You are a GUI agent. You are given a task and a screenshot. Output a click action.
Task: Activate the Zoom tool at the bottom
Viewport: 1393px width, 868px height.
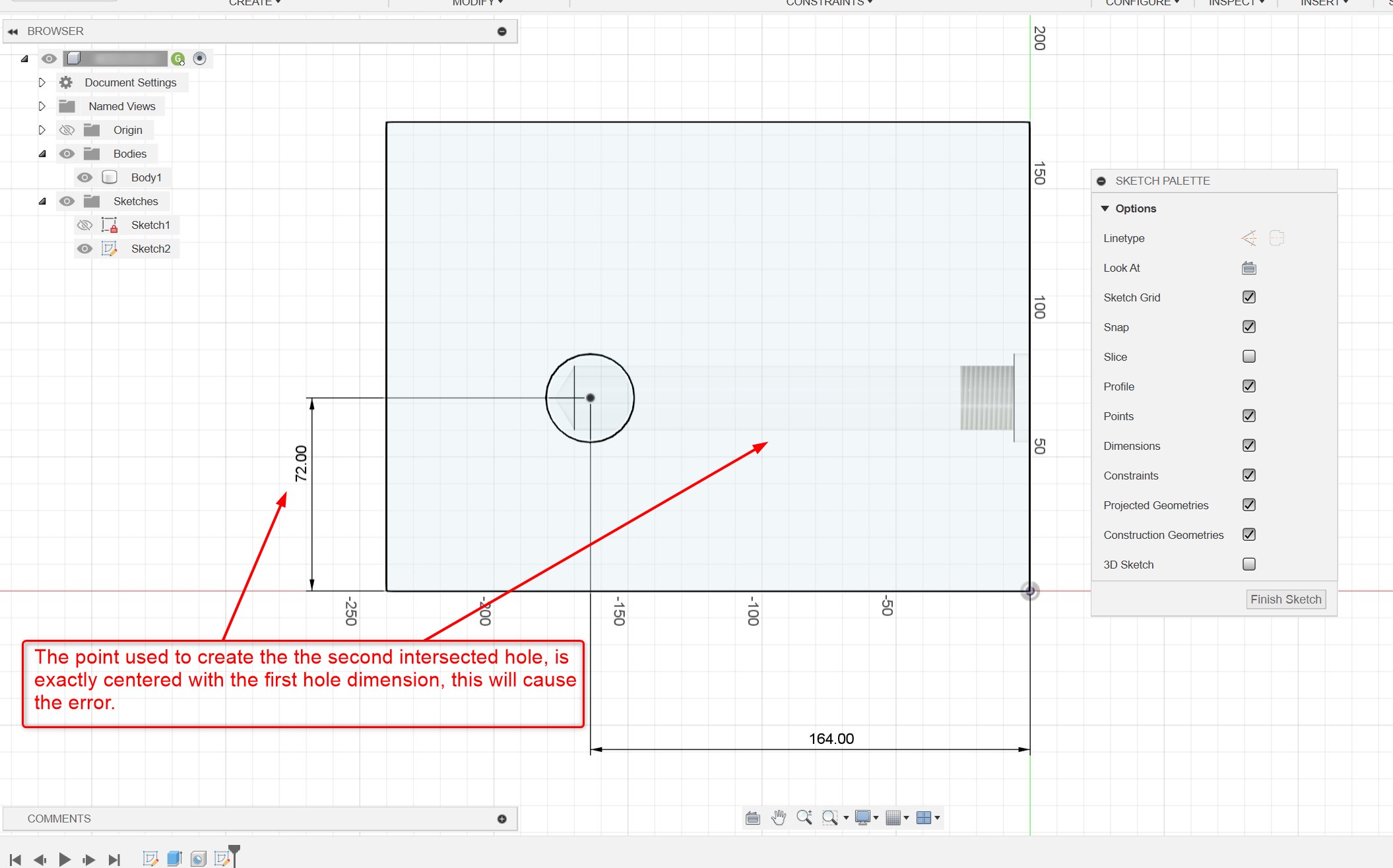pos(804,817)
